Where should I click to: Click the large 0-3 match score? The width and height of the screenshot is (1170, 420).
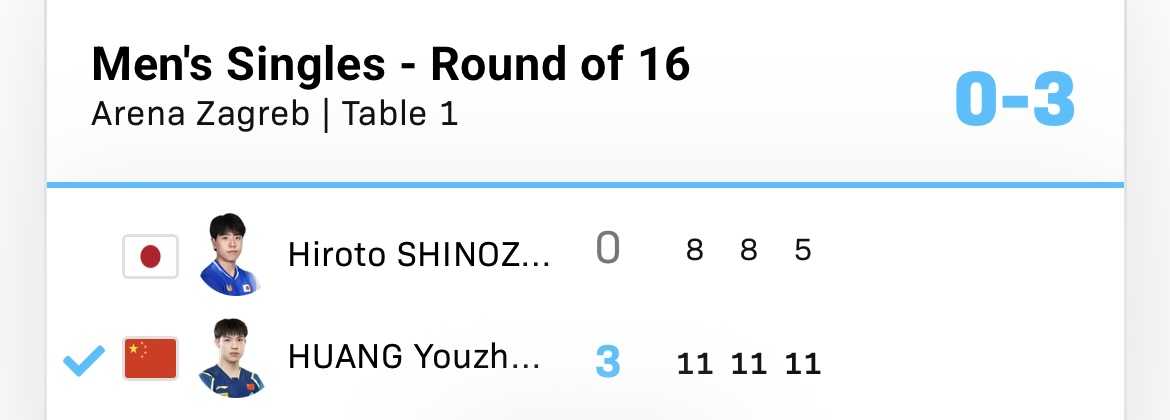[x=1014, y=100]
